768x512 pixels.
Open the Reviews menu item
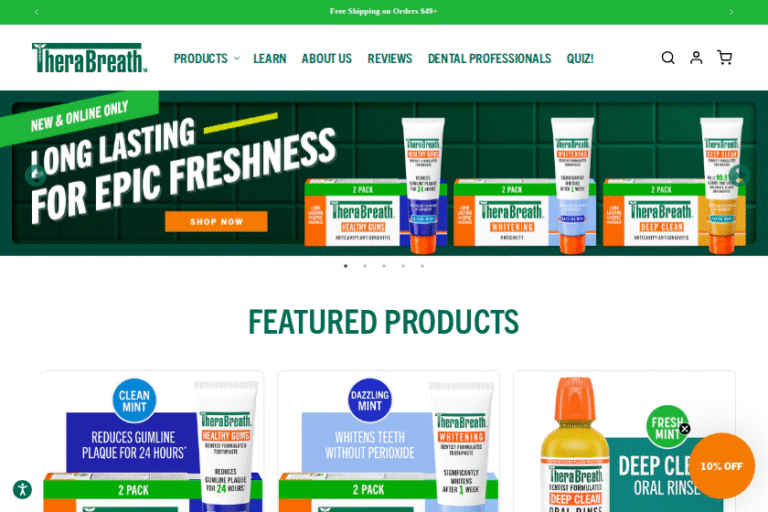(390, 58)
